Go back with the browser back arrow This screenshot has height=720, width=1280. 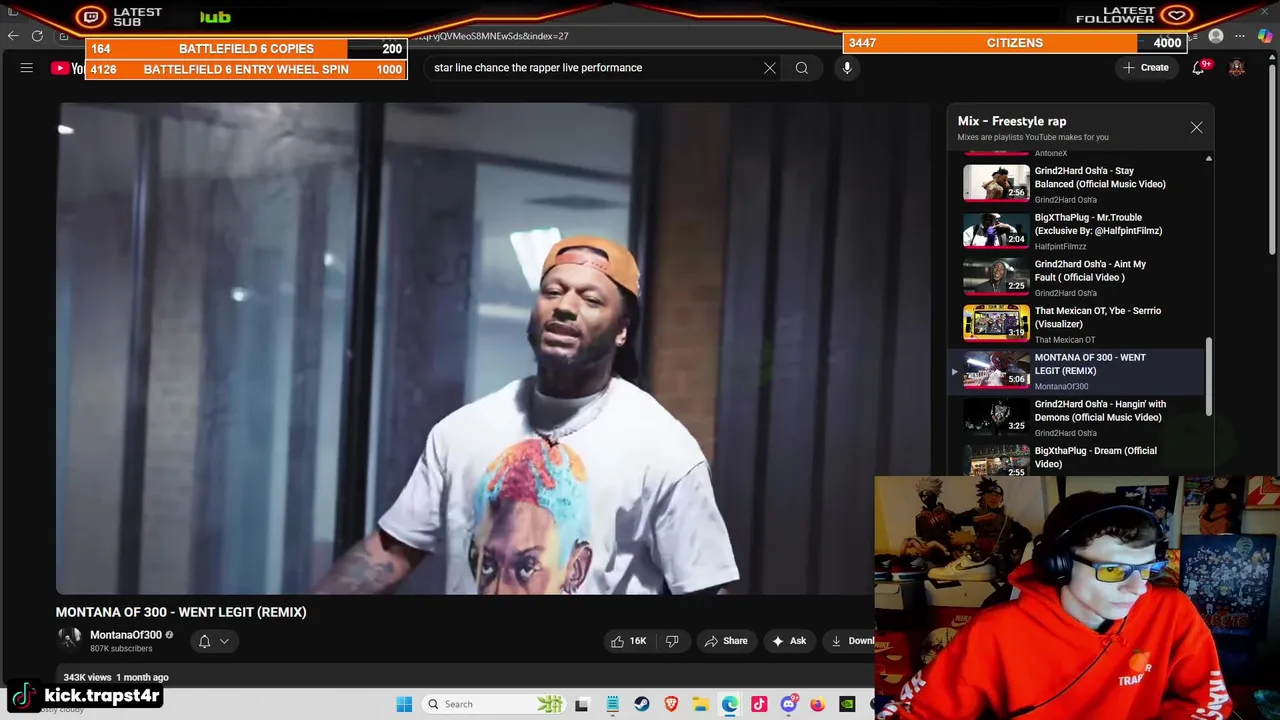coord(13,36)
